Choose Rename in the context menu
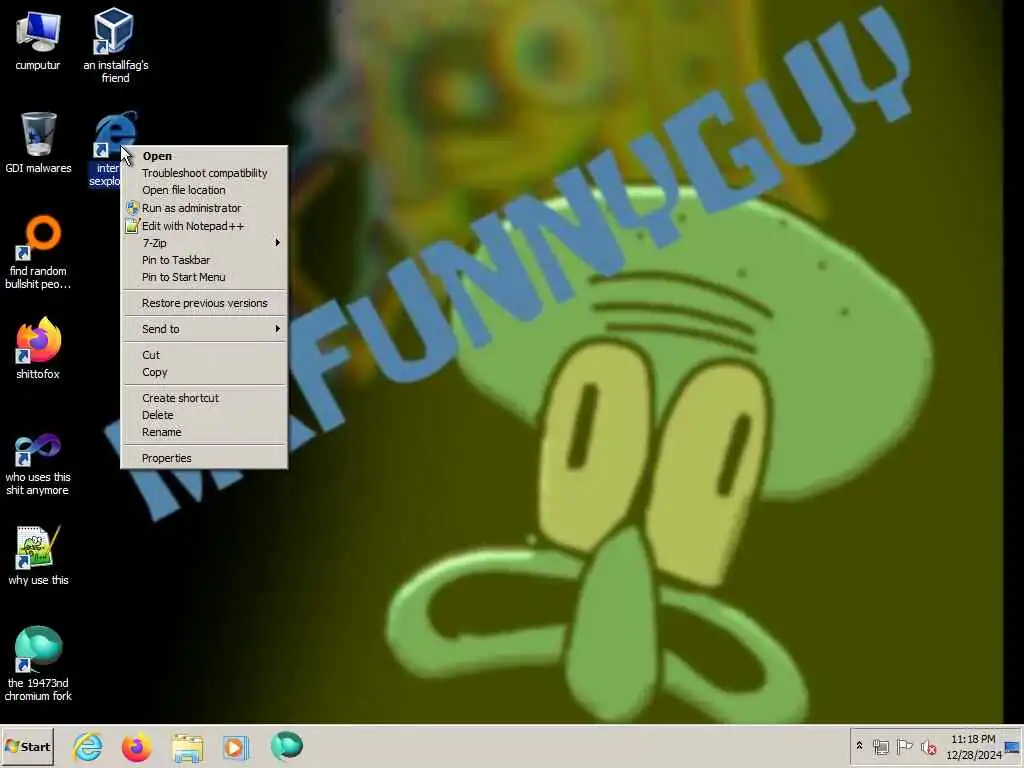1024x768 pixels. (204, 432)
